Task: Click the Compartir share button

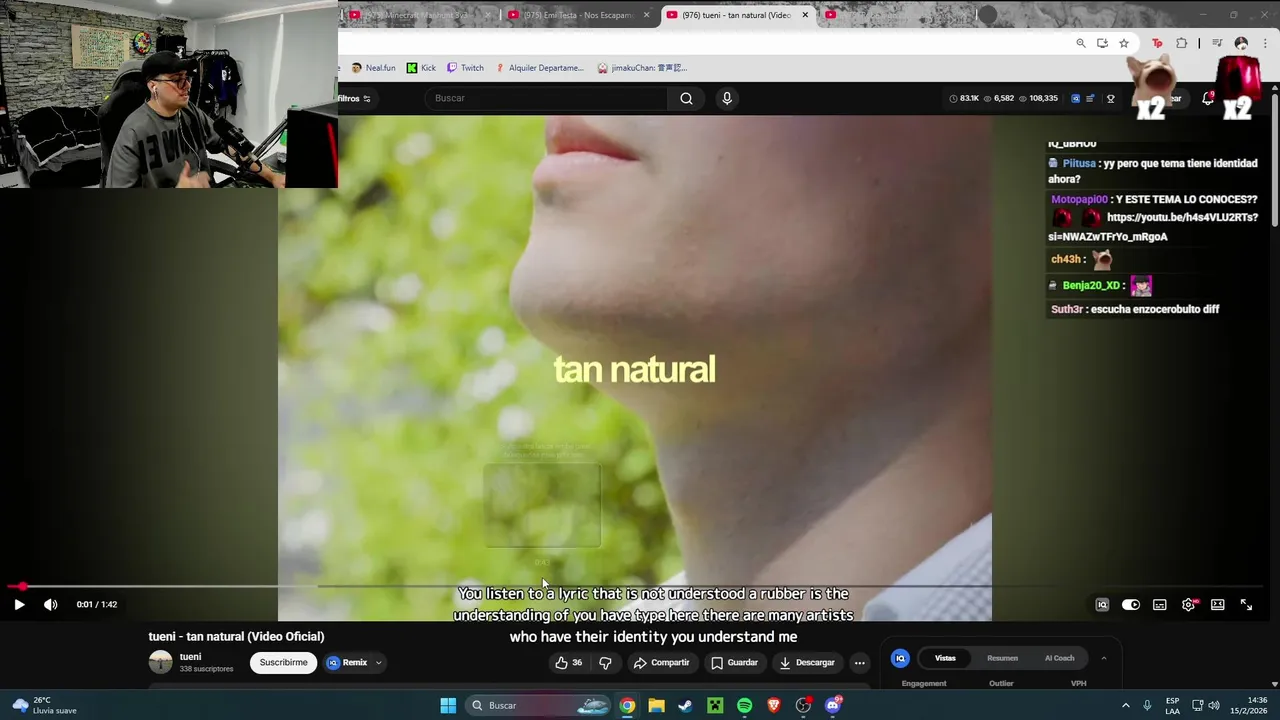Action: click(662, 663)
